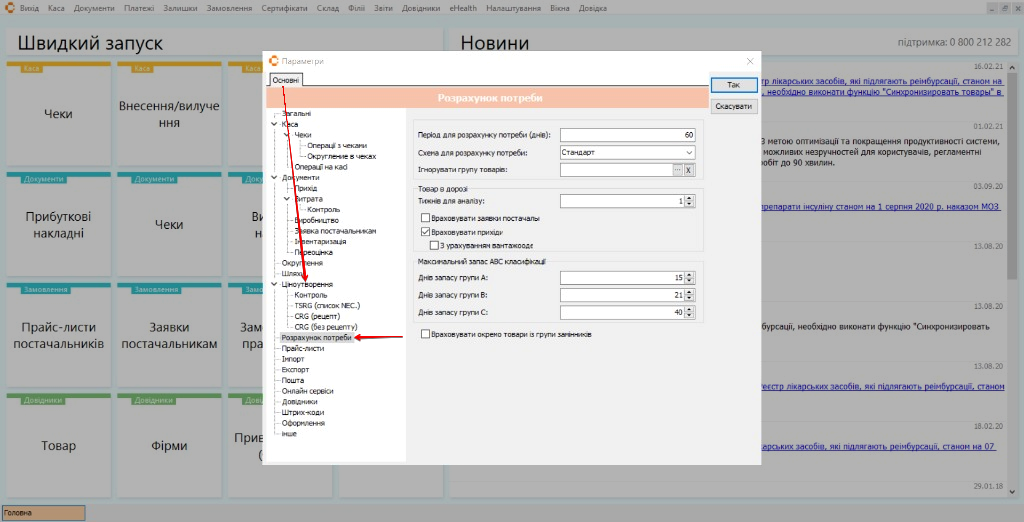The width and height of the screenshot is (1024, 522).
Task: Open the Заявки постачальникам tile
Action: pos(169,335)
